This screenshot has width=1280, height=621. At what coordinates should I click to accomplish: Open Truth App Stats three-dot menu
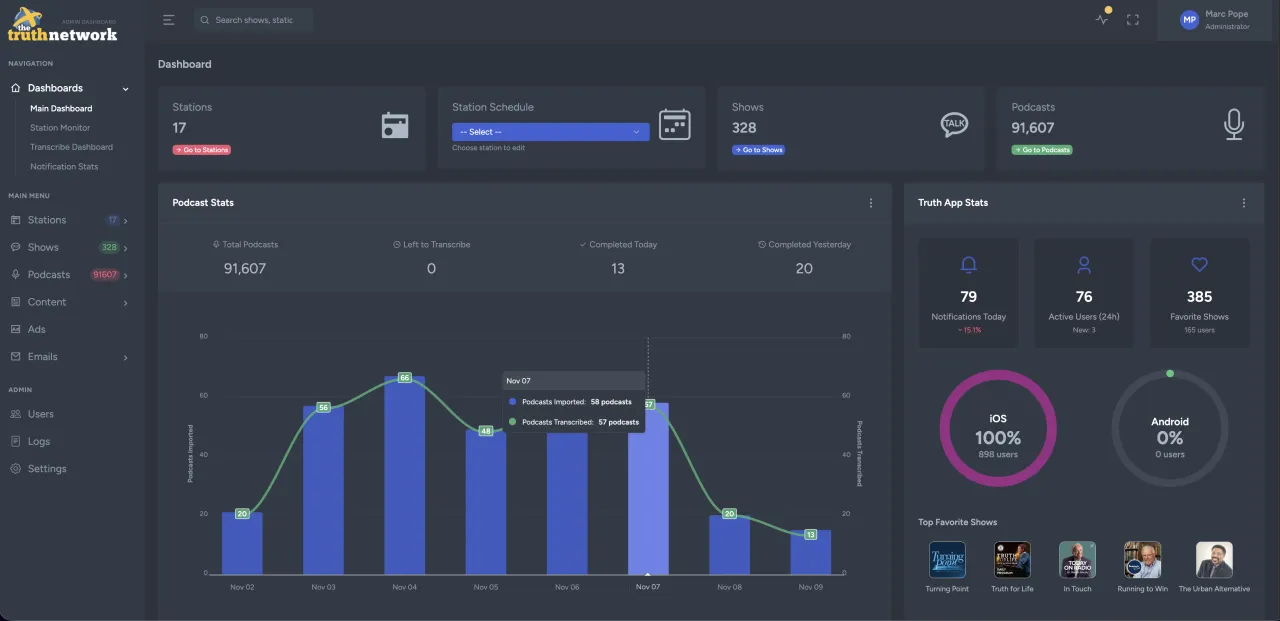point(1244,203)
